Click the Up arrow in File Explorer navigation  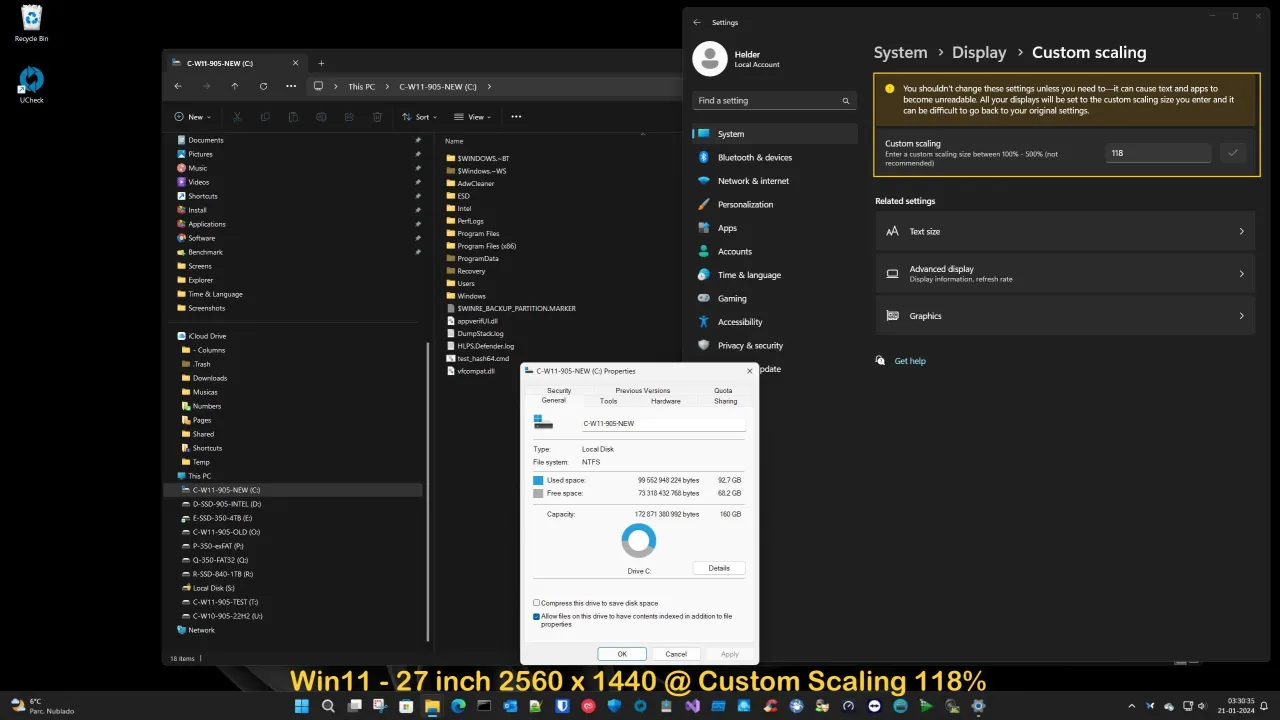pos(235,87)
